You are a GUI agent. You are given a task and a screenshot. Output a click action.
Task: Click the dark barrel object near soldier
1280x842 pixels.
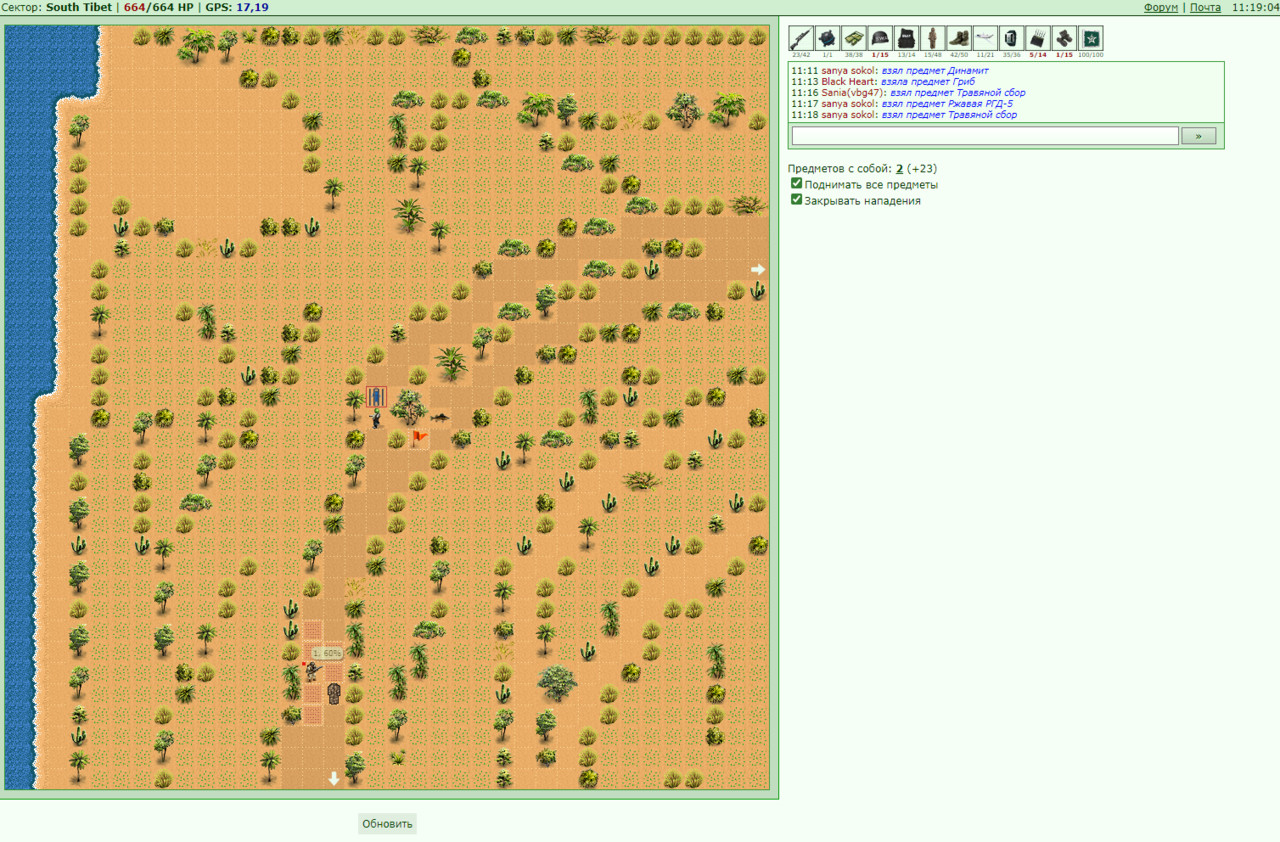[334, 693]
